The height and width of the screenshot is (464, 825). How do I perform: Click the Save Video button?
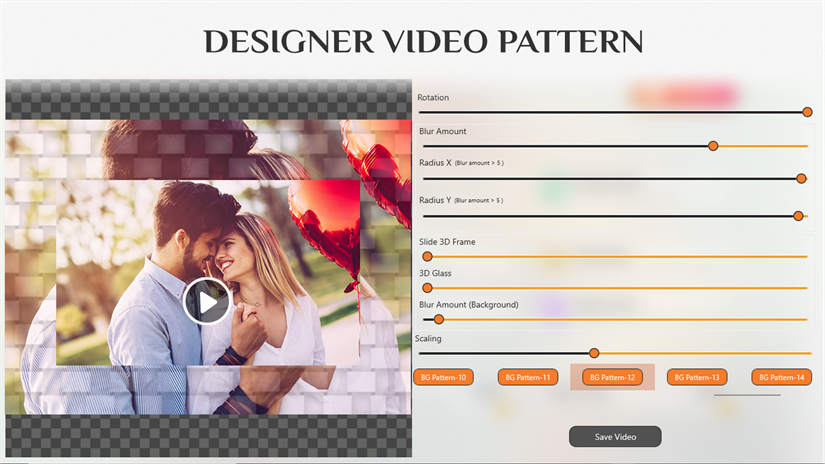[x=615, y=437]
